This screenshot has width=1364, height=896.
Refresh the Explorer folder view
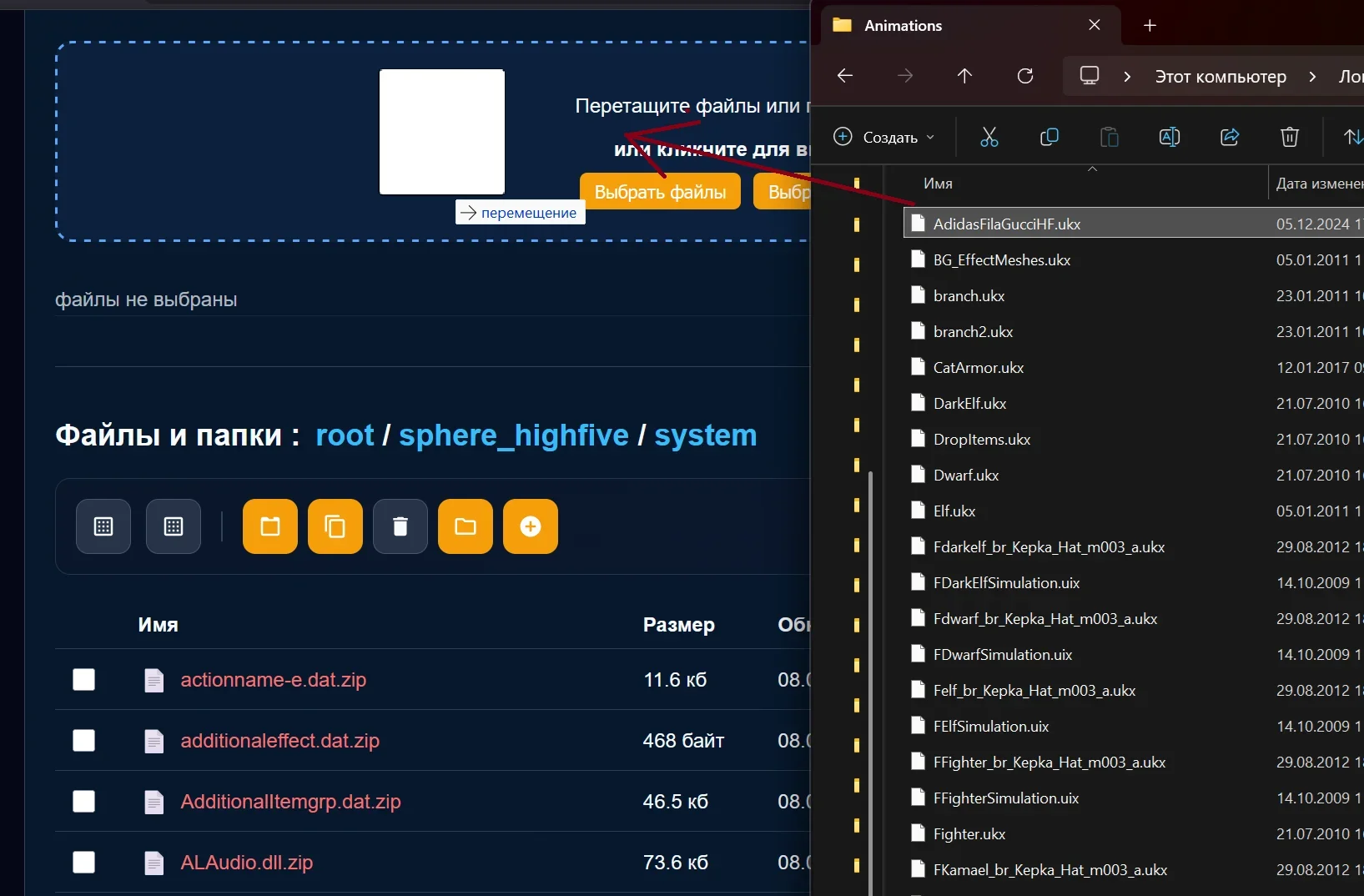click(x=1025, y=76)
